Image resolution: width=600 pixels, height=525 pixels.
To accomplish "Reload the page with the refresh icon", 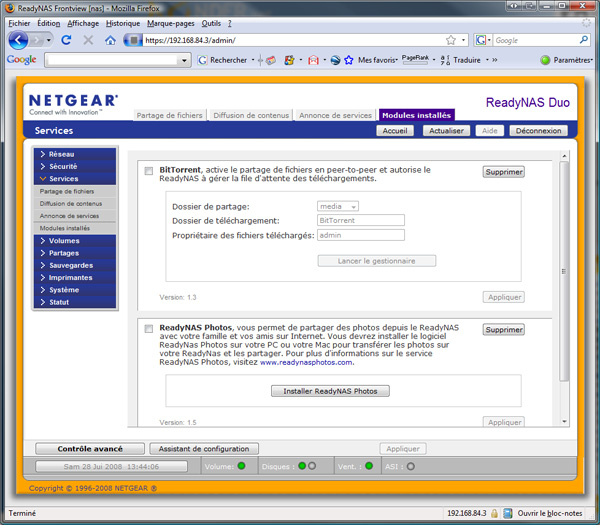I will pos(66,40).
